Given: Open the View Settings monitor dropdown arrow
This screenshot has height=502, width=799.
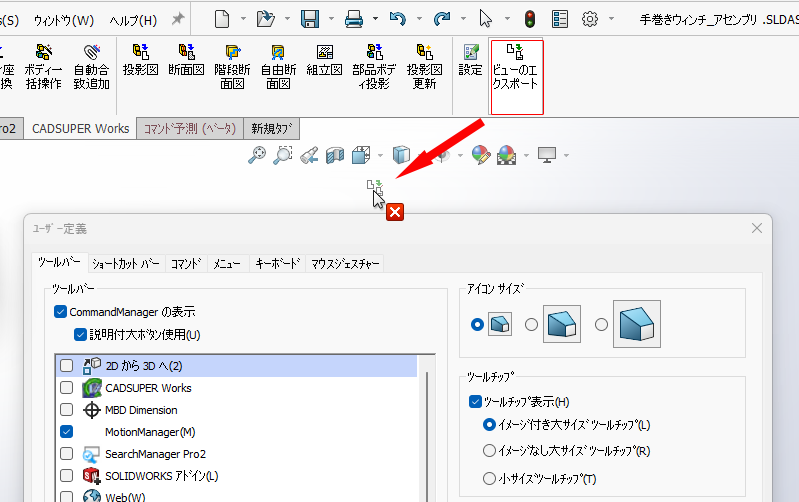Looking at the screenshot, I should 566,155.
